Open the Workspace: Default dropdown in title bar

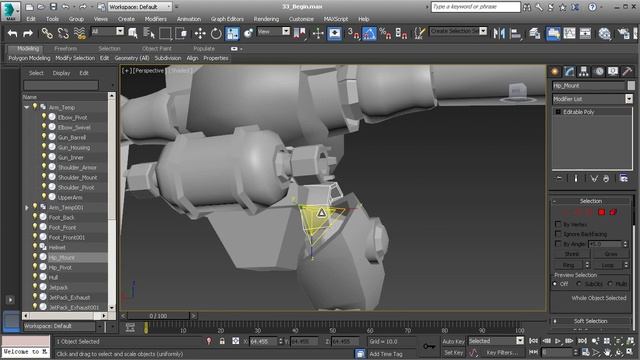[x=139, y=7]
